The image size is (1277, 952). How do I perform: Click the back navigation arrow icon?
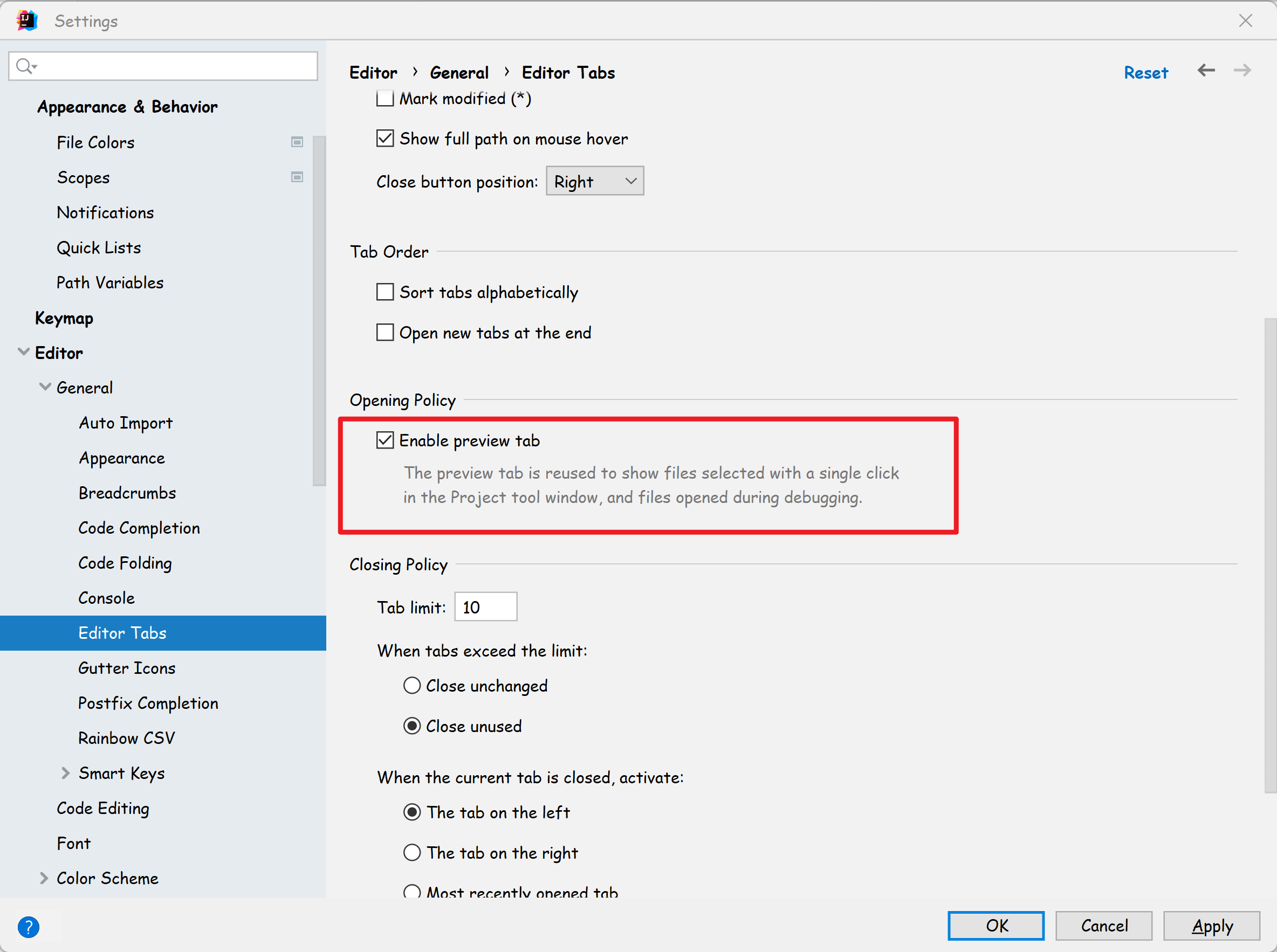pos(1205,71)
